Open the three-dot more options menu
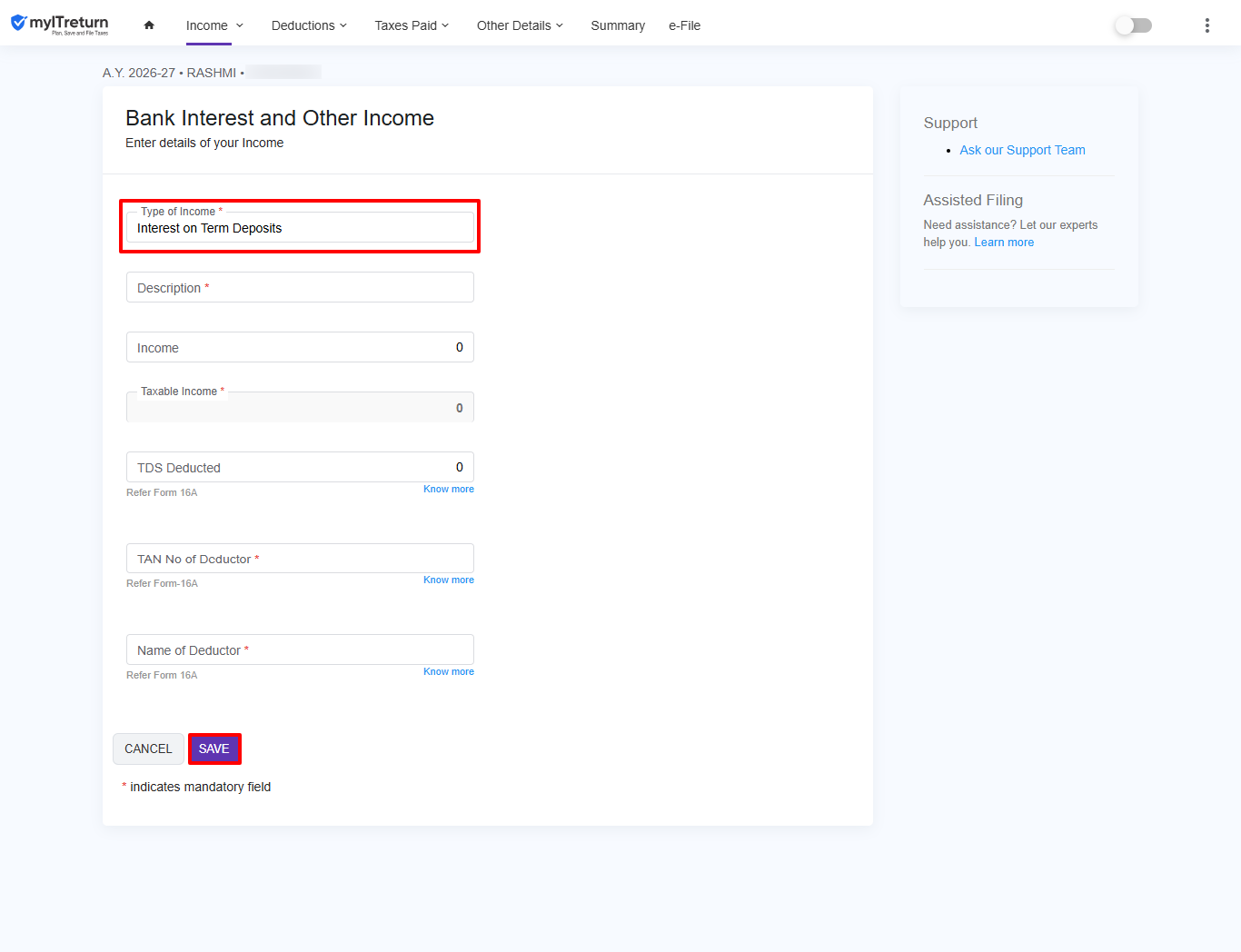This screenshot has width=1241, height=952. (x=1206, y=25)
